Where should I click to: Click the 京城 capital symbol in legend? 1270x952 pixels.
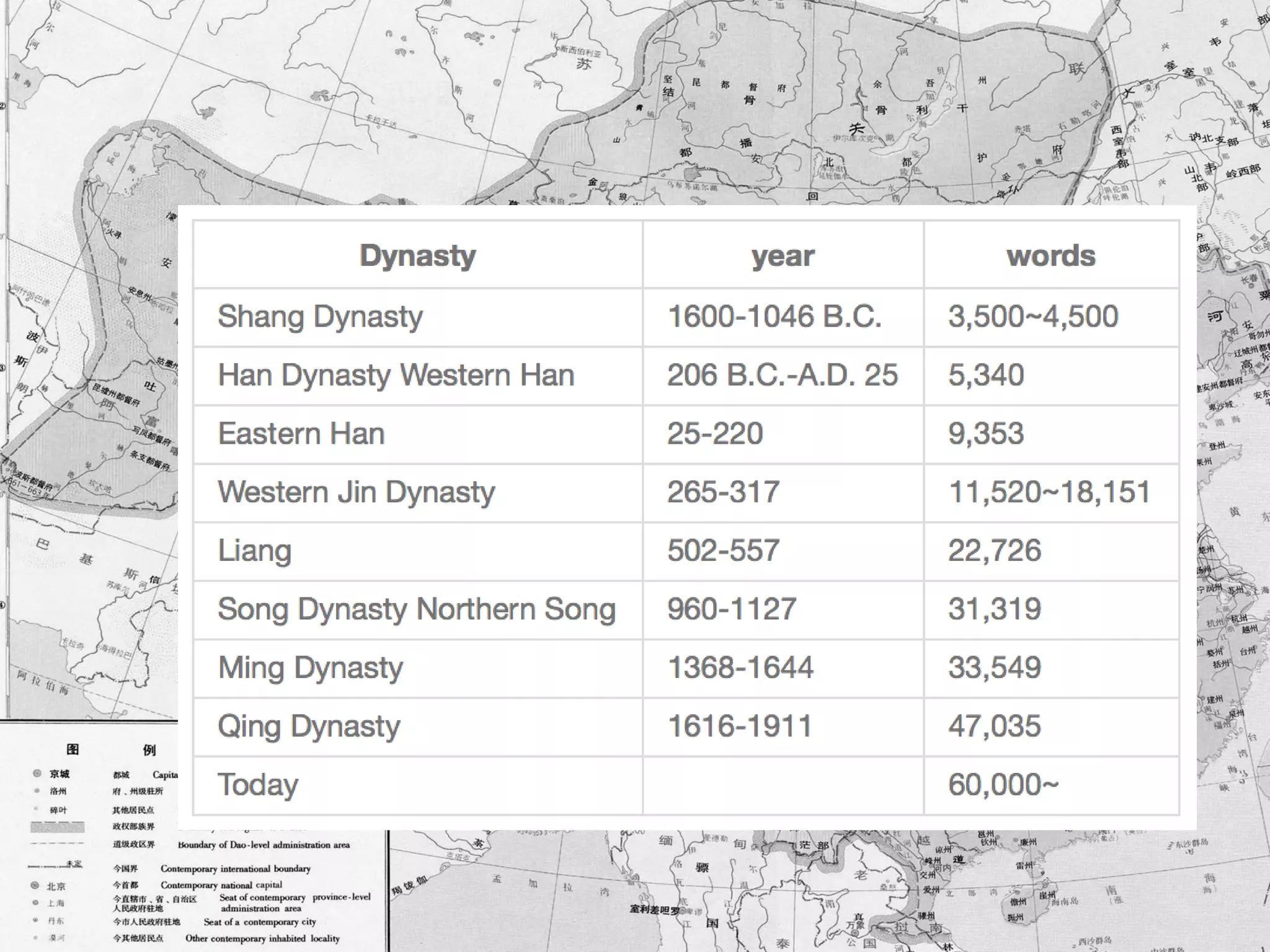point(37,773)
